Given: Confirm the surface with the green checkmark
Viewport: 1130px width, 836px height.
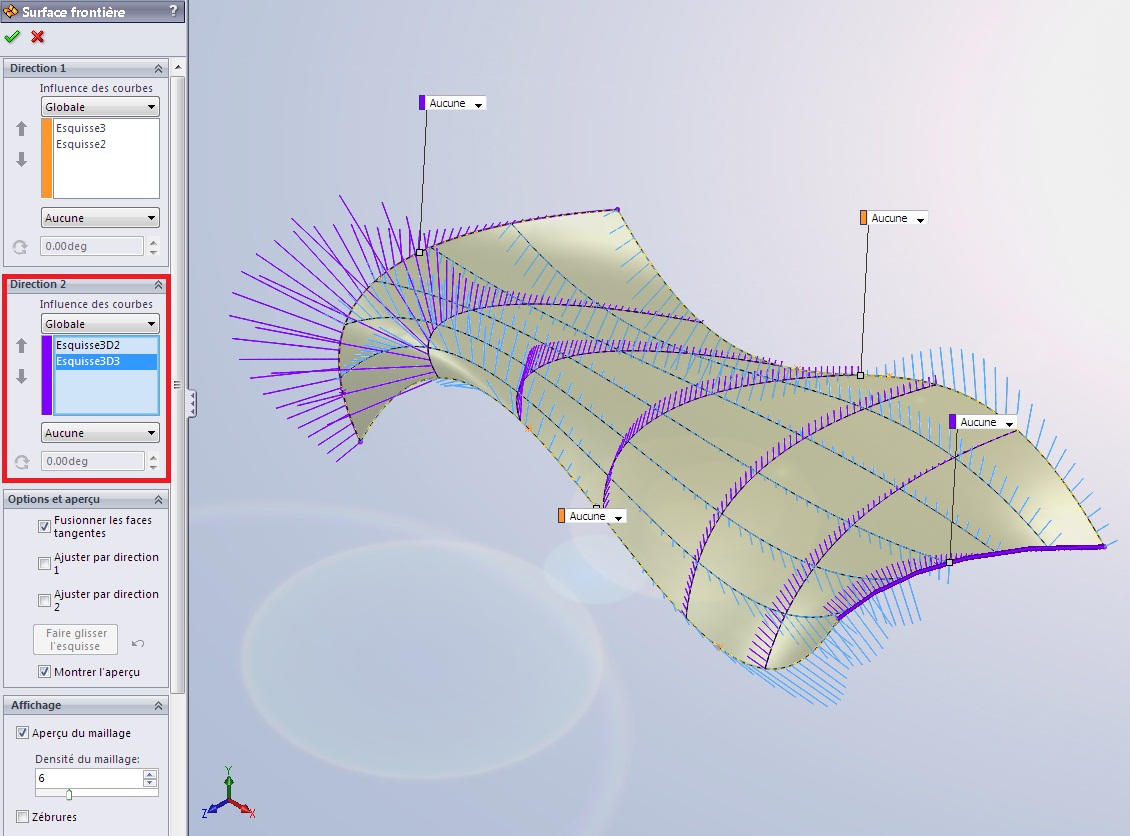Looking at the screenshot, I should [12, 37].
